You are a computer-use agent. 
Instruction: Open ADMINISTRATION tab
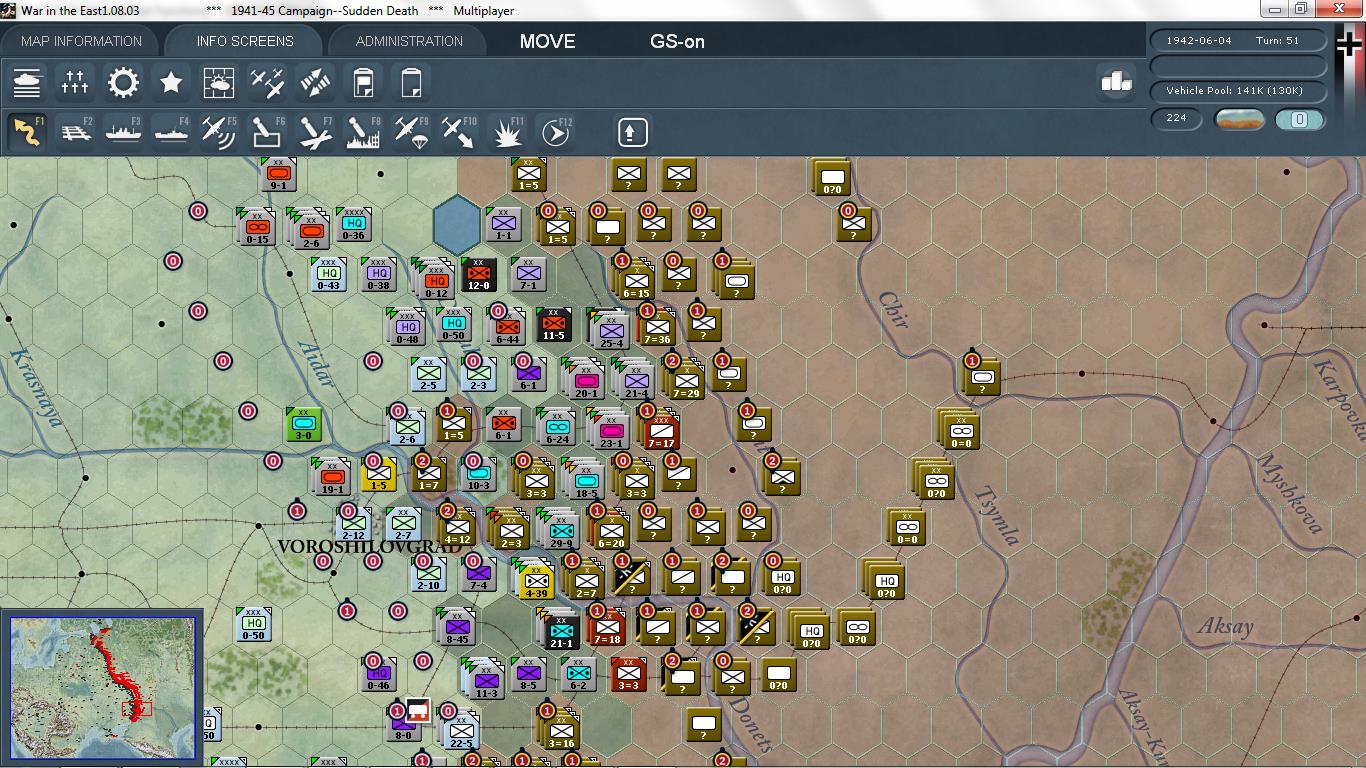point(409,41)
